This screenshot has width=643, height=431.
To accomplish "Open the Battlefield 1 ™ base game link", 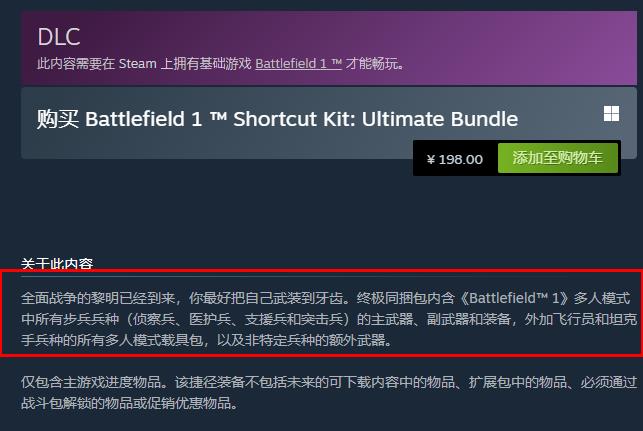I will coord(299,64).
